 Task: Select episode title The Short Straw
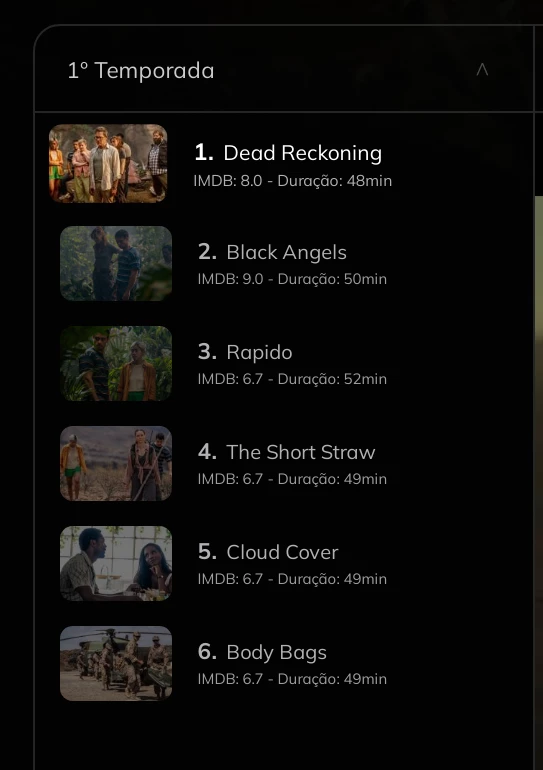tap(300, 452)
